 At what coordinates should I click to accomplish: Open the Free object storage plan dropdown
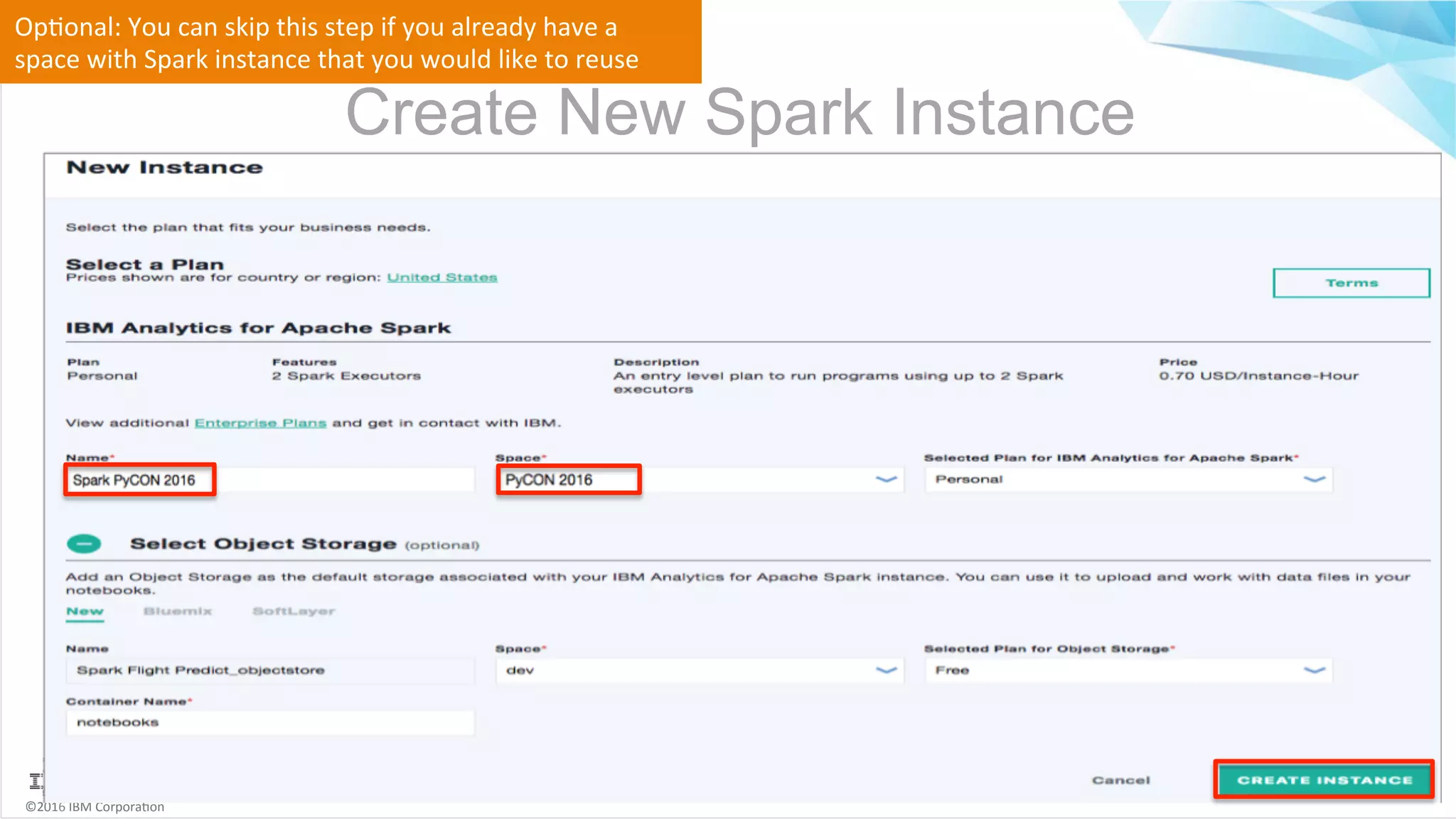1129,670
